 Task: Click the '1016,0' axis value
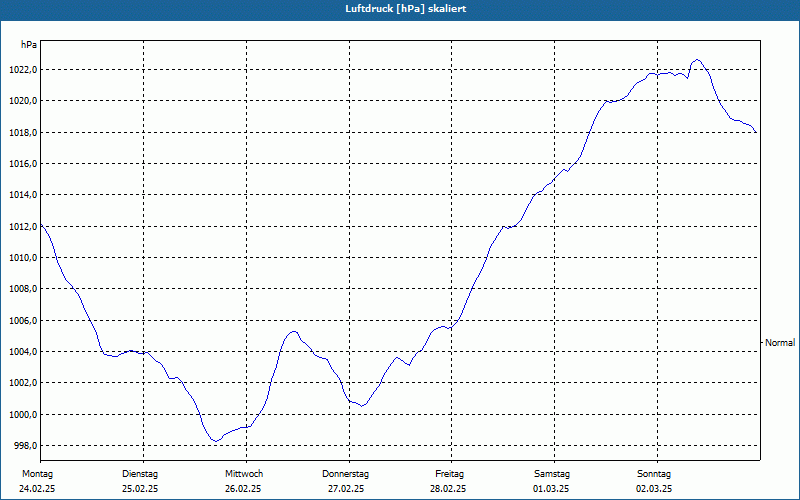[x=23, y=164]
